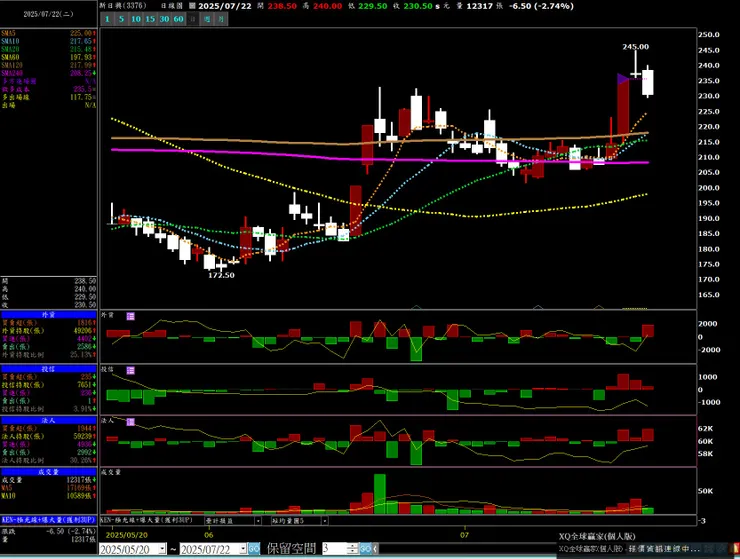Click the 172.50 low price label on chart
Viewport: 740px width, 559px height.
tap(221, 275)
